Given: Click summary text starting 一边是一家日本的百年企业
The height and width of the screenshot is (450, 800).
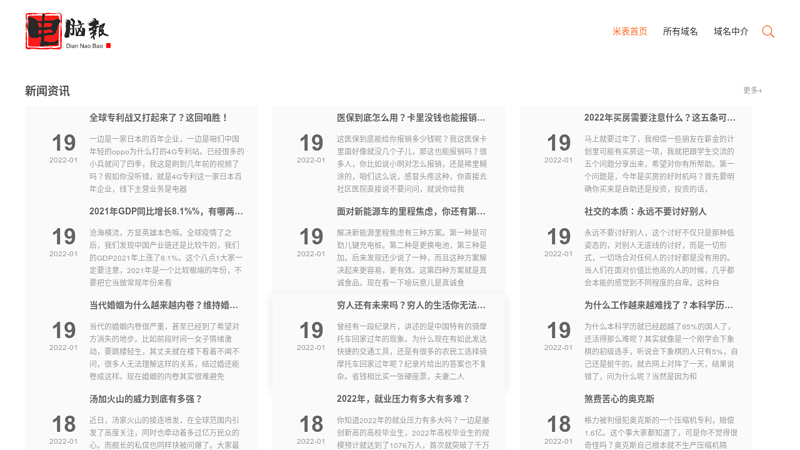Looking at the screenshot, I should 166,164.
